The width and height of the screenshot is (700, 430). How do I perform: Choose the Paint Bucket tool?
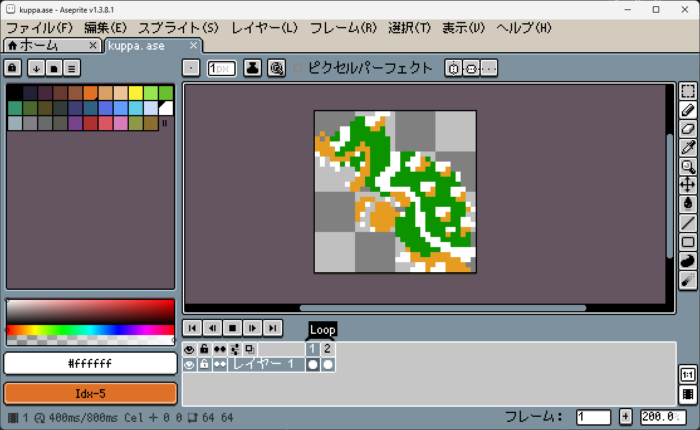coord(688,204)
